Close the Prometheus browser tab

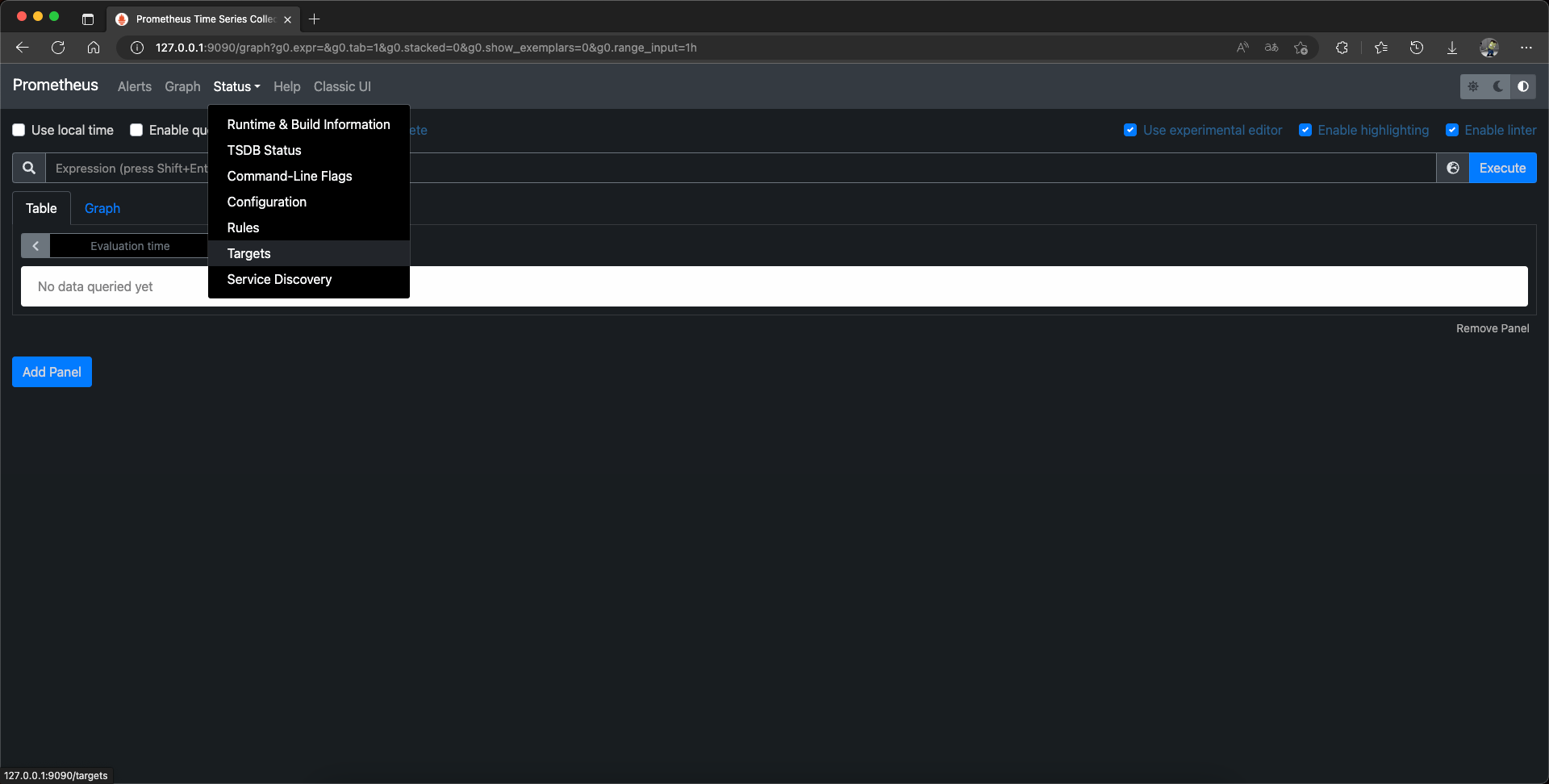tap(287, 19)
